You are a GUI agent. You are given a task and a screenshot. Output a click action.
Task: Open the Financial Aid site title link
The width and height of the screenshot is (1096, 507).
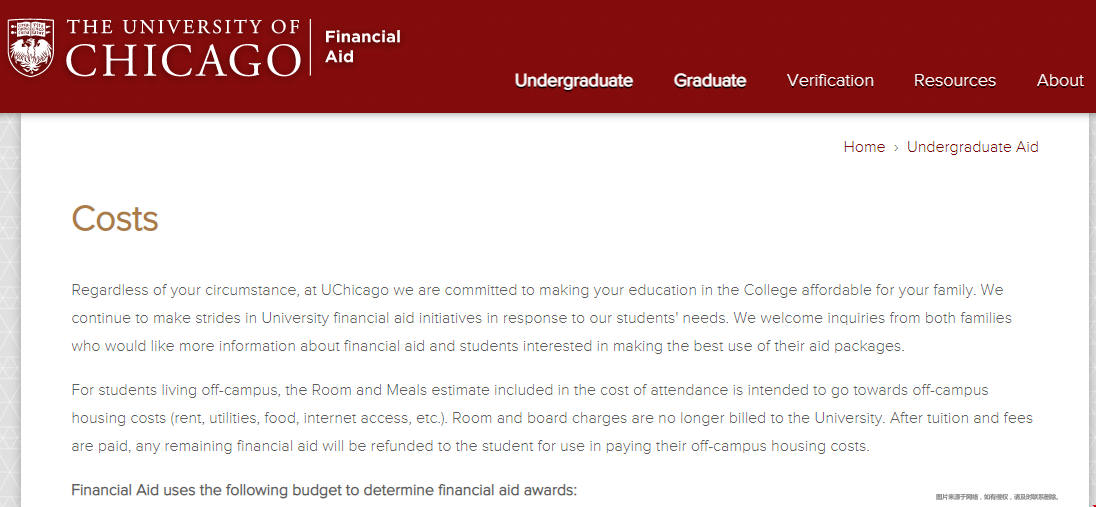(x=363, y=46)
